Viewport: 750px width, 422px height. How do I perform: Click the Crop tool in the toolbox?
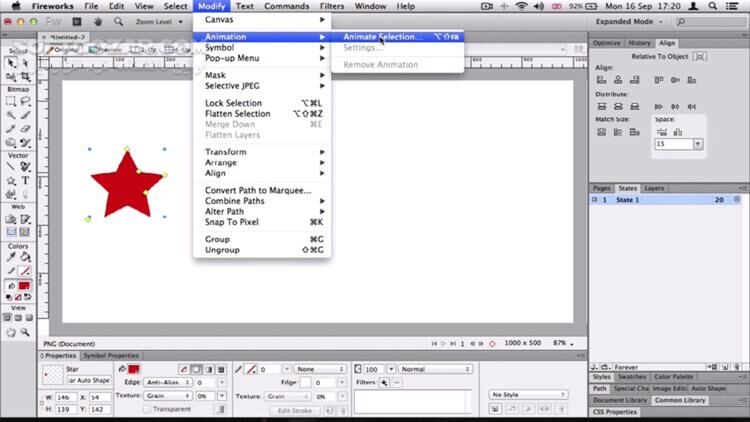click(25, 75)
